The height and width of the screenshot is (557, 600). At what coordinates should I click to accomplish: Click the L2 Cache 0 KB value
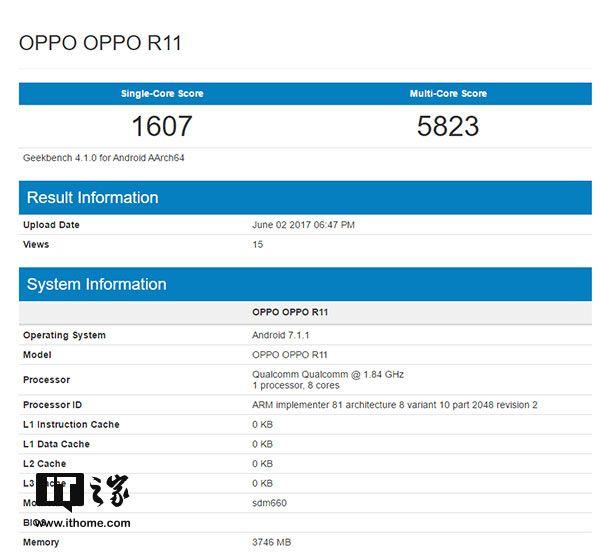tap(262, 464)
